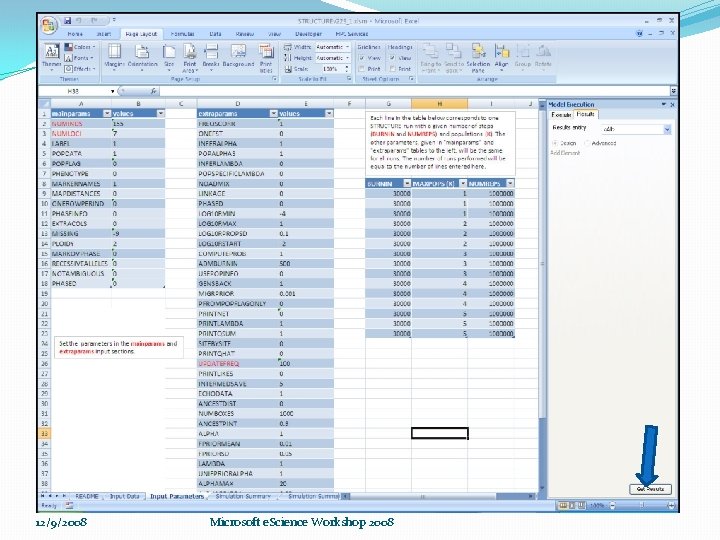Go to next sheet with tab navigation arrow
This screenshot has width=720, height=540.
57,496
